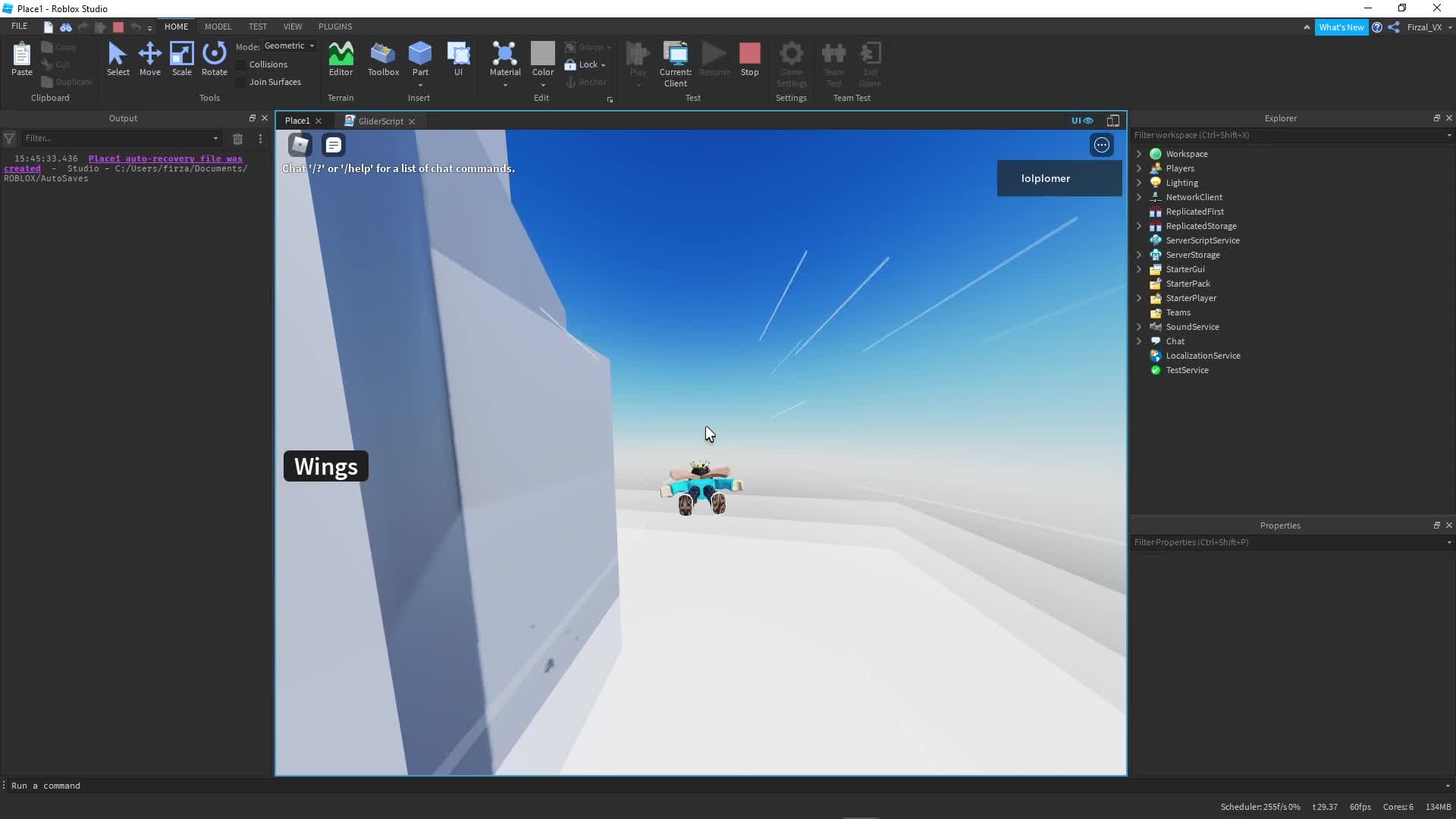Open the Geometric mode dropdown
1456x819 pixels.
[x=290, y=46]
